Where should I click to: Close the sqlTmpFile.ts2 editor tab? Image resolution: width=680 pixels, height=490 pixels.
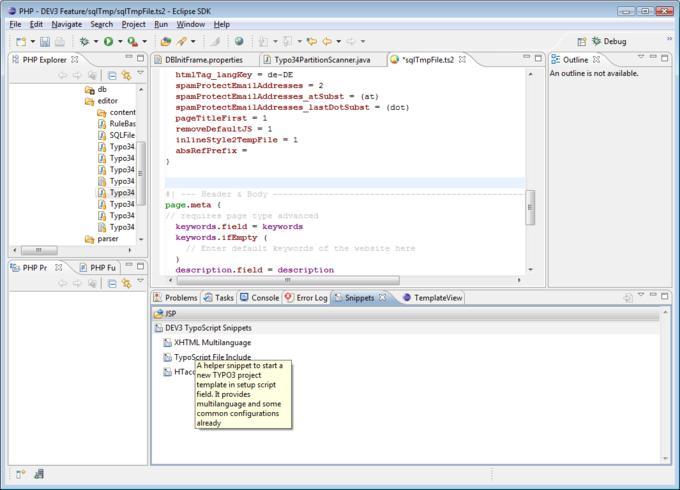[462, 59]
